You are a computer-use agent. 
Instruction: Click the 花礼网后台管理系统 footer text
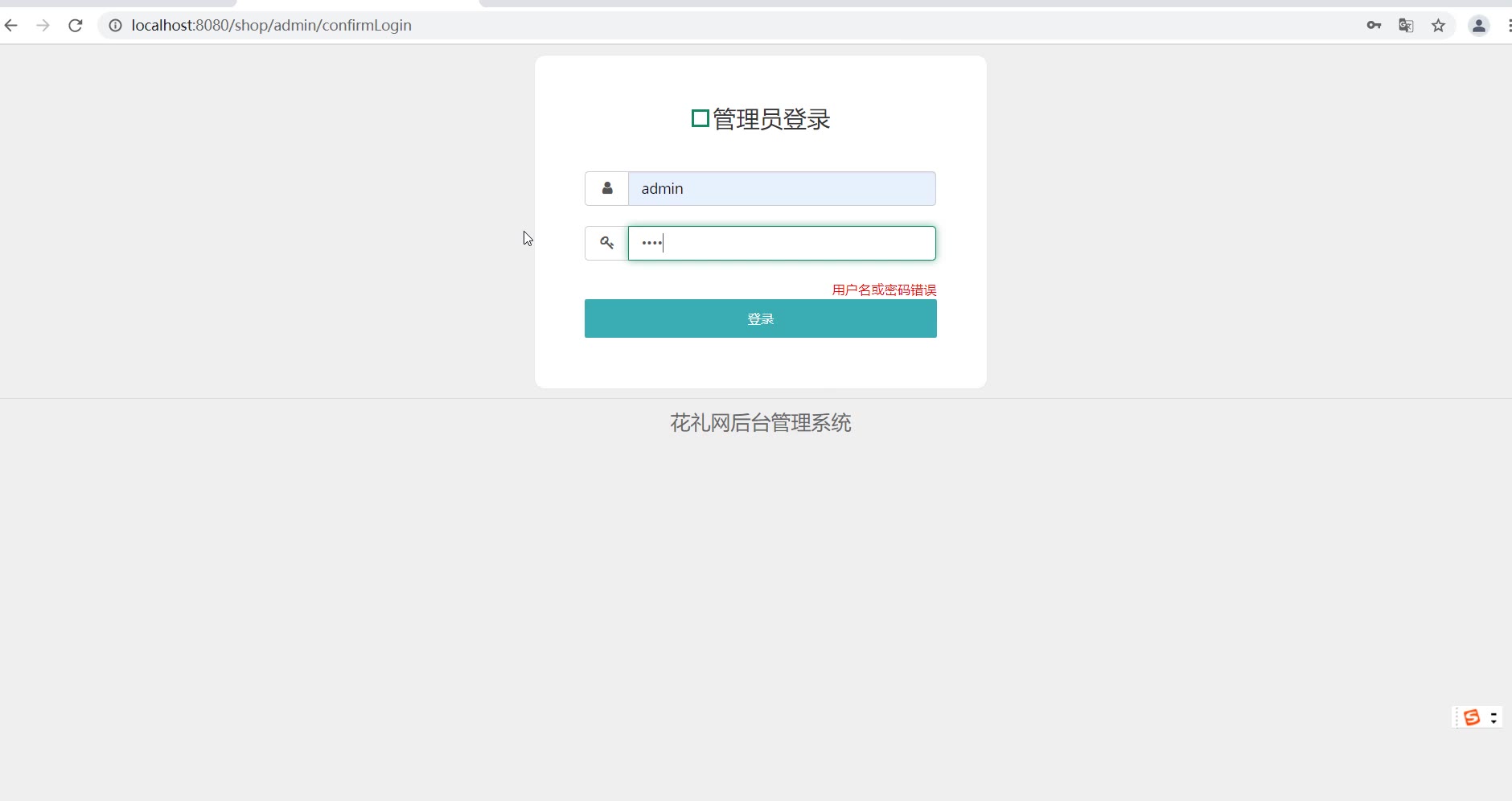(x=761, y=423)
